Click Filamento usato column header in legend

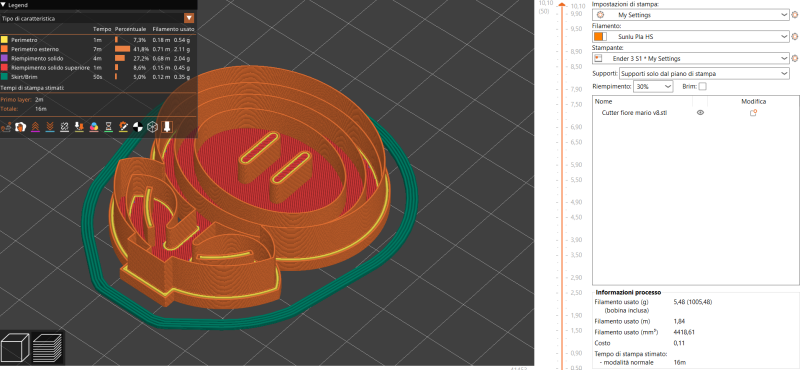[x=173, y=29]
